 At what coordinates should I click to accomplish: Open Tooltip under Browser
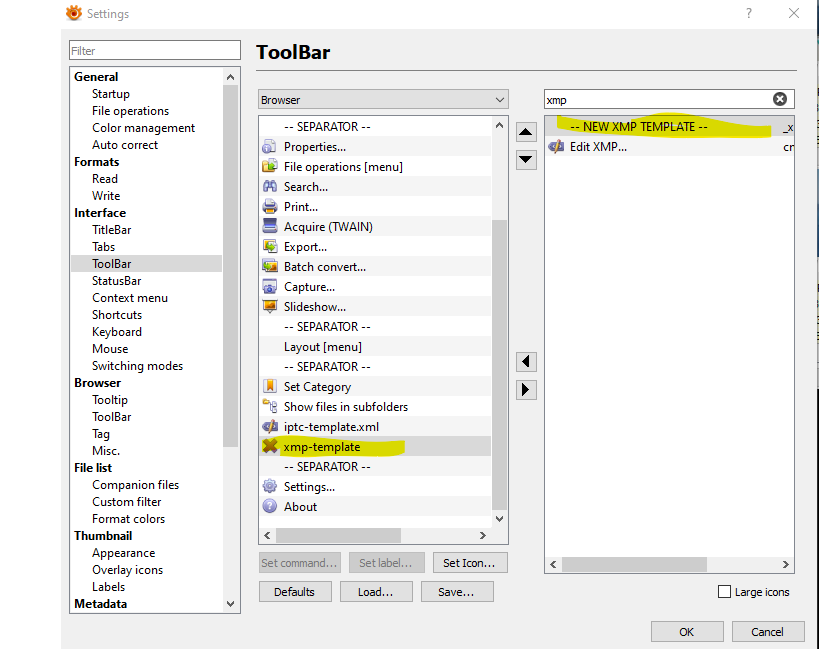point(110,400)
